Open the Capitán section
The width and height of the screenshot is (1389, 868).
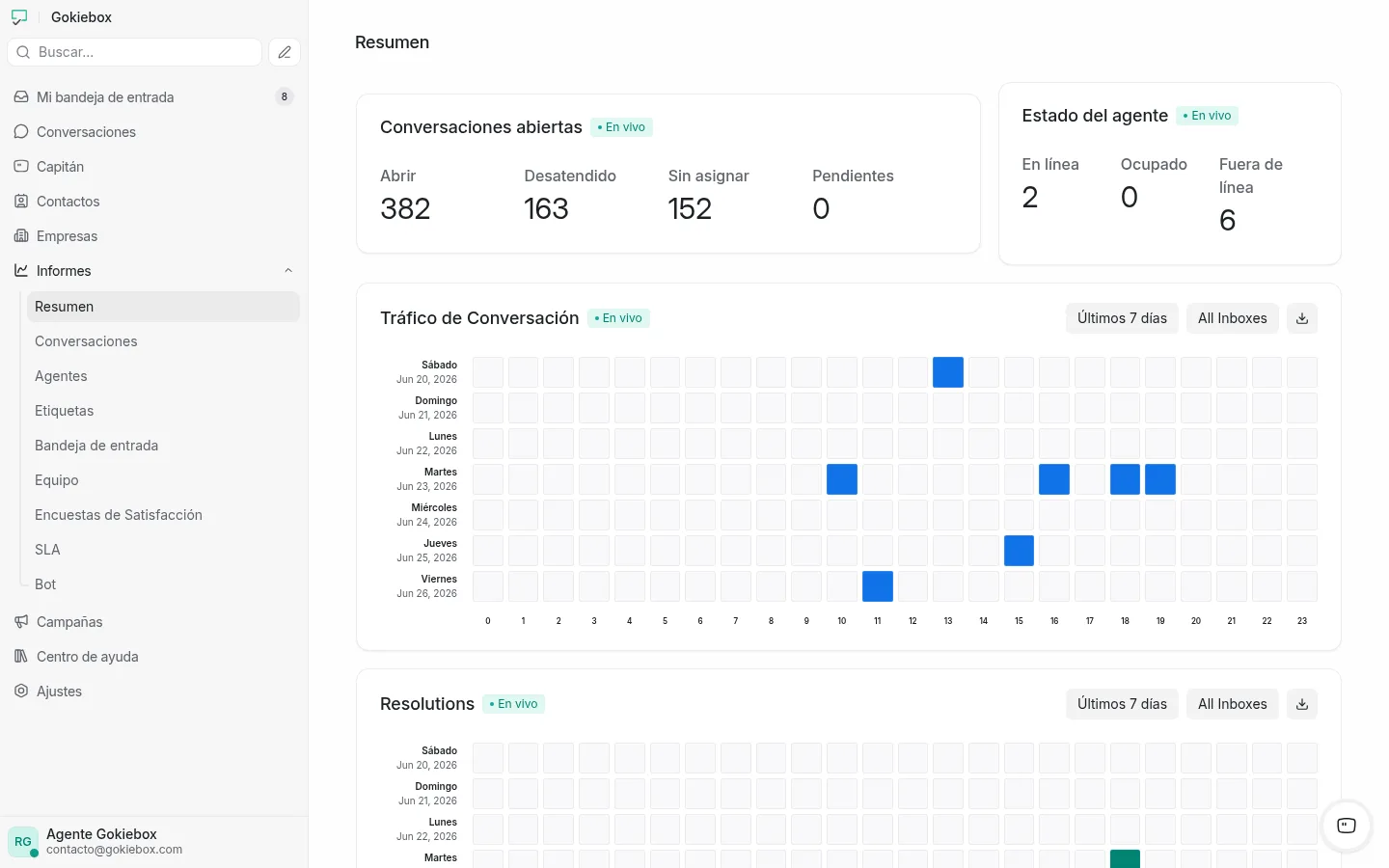tap(153, 167)
